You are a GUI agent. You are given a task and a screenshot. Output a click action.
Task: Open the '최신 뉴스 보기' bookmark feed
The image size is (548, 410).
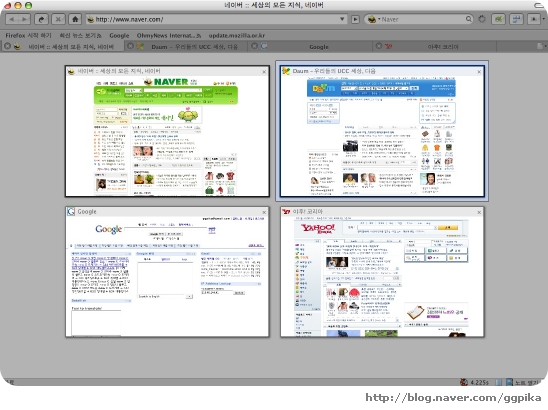(80, 35)
